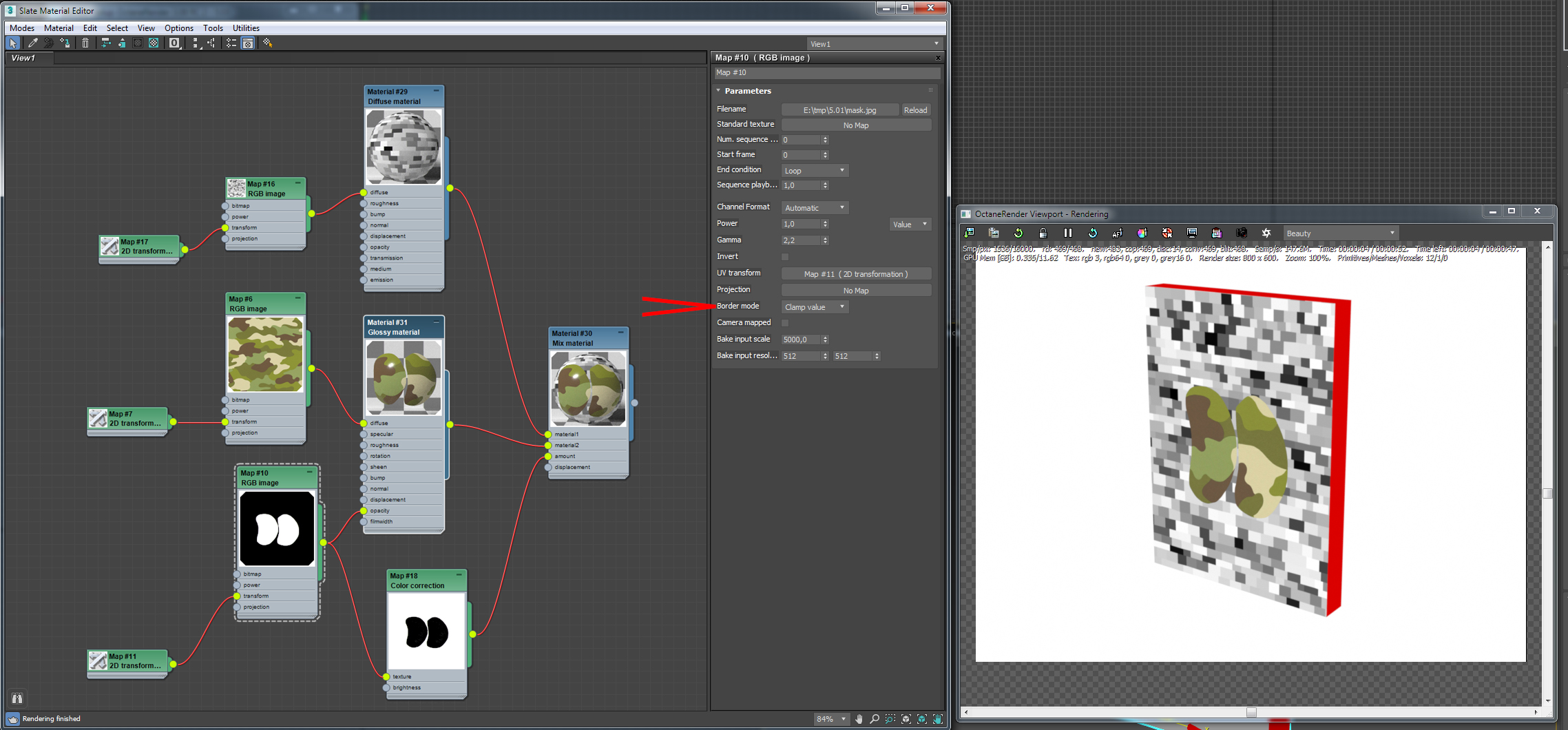Open Channel Format Automatic dropdown
1568x730 pixels.
(x=815, y=207)
